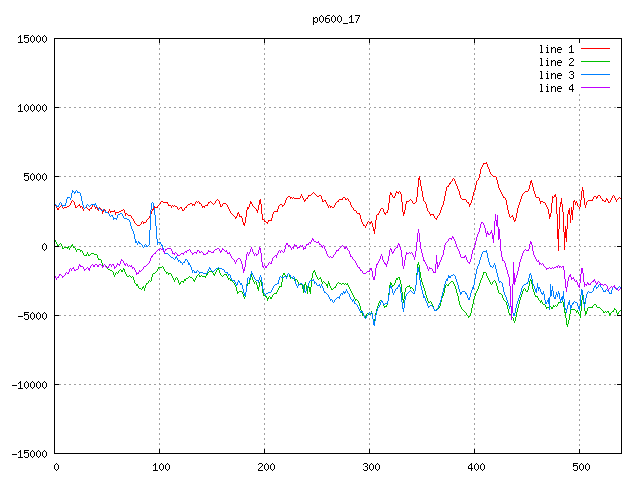This screenshot has height=480, width=640.
Task: Click the red line sample in legend
Action: [x=596, y=49]
